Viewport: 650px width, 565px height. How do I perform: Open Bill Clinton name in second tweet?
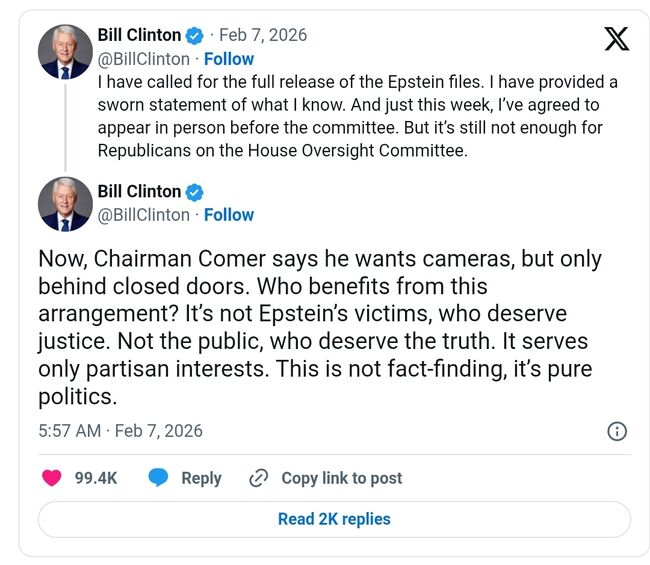point(139,192)
